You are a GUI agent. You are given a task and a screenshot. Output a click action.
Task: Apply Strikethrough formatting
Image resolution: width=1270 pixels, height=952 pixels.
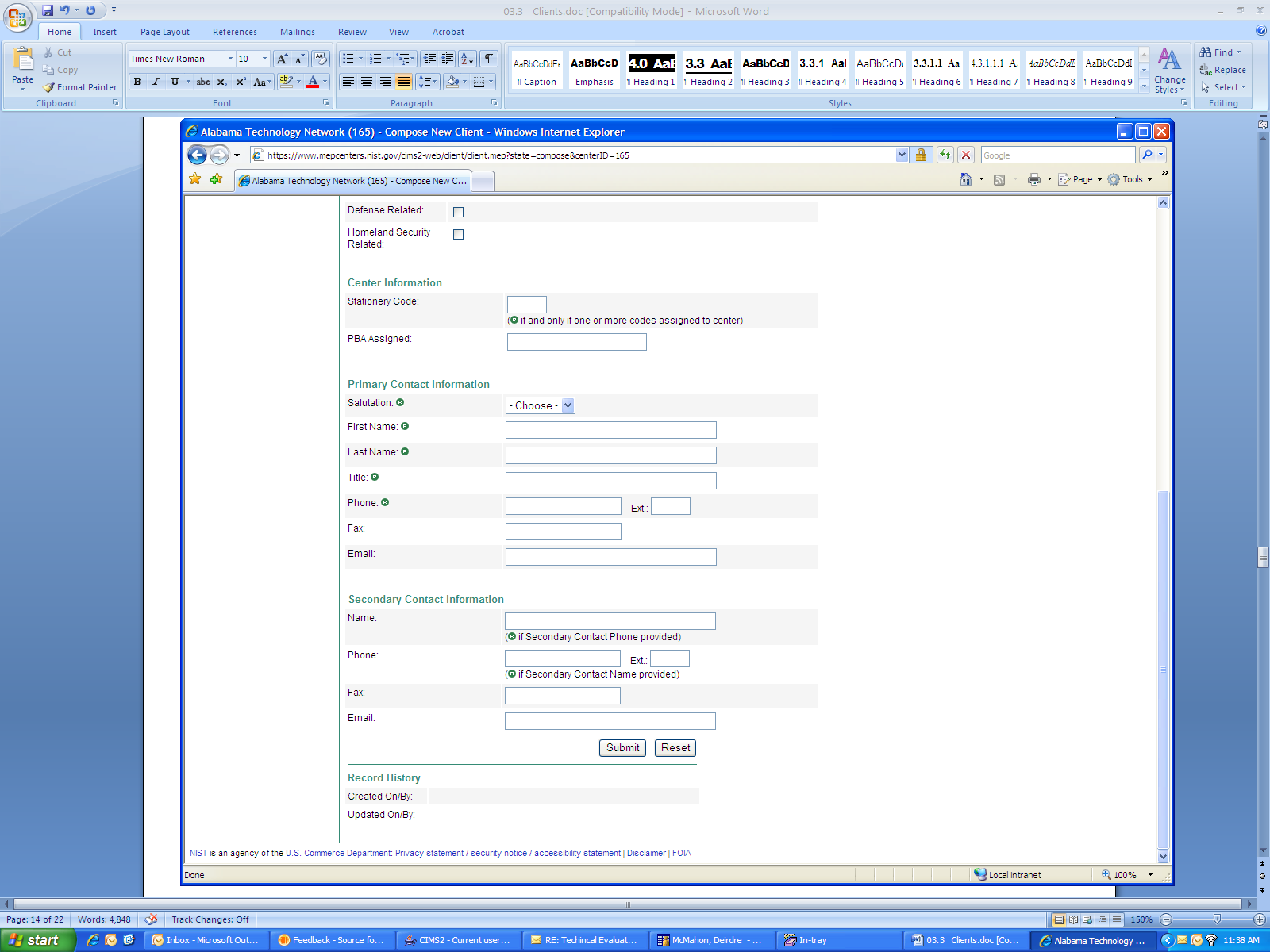pos(203,82)
